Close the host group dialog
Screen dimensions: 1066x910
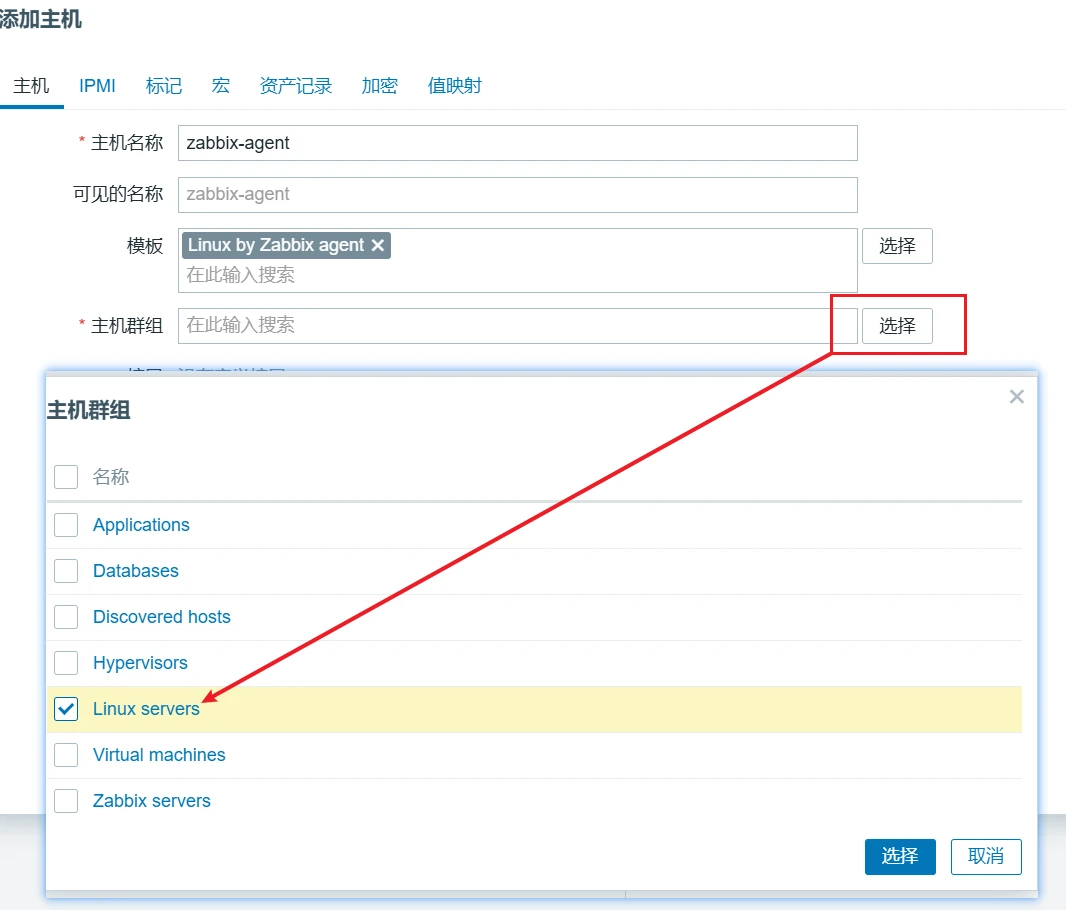tap(1016, 397)
